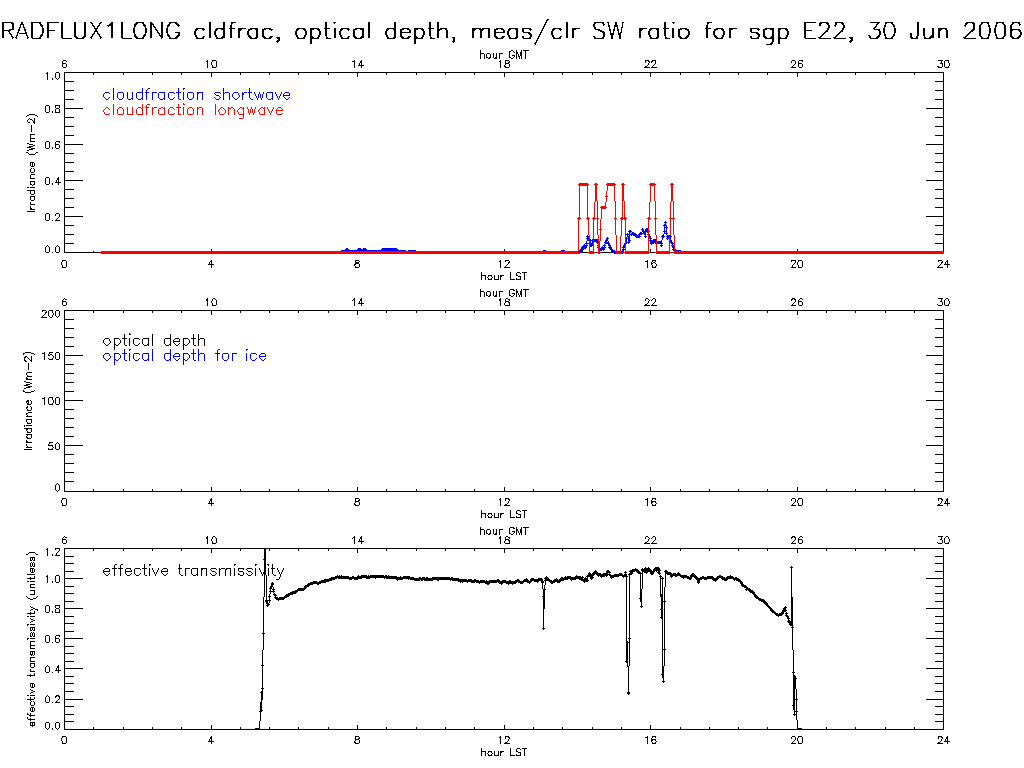Image resolution: width=1024 pixels, height=768 pixels.
Task: Click the top panel's Irradiance y-axis label
Action: (x=29, y=164)
